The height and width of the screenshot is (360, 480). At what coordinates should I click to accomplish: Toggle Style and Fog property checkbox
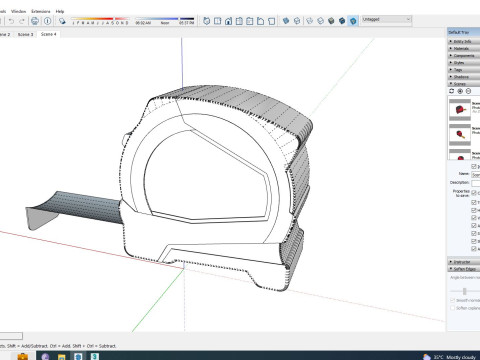coord(474,233)
